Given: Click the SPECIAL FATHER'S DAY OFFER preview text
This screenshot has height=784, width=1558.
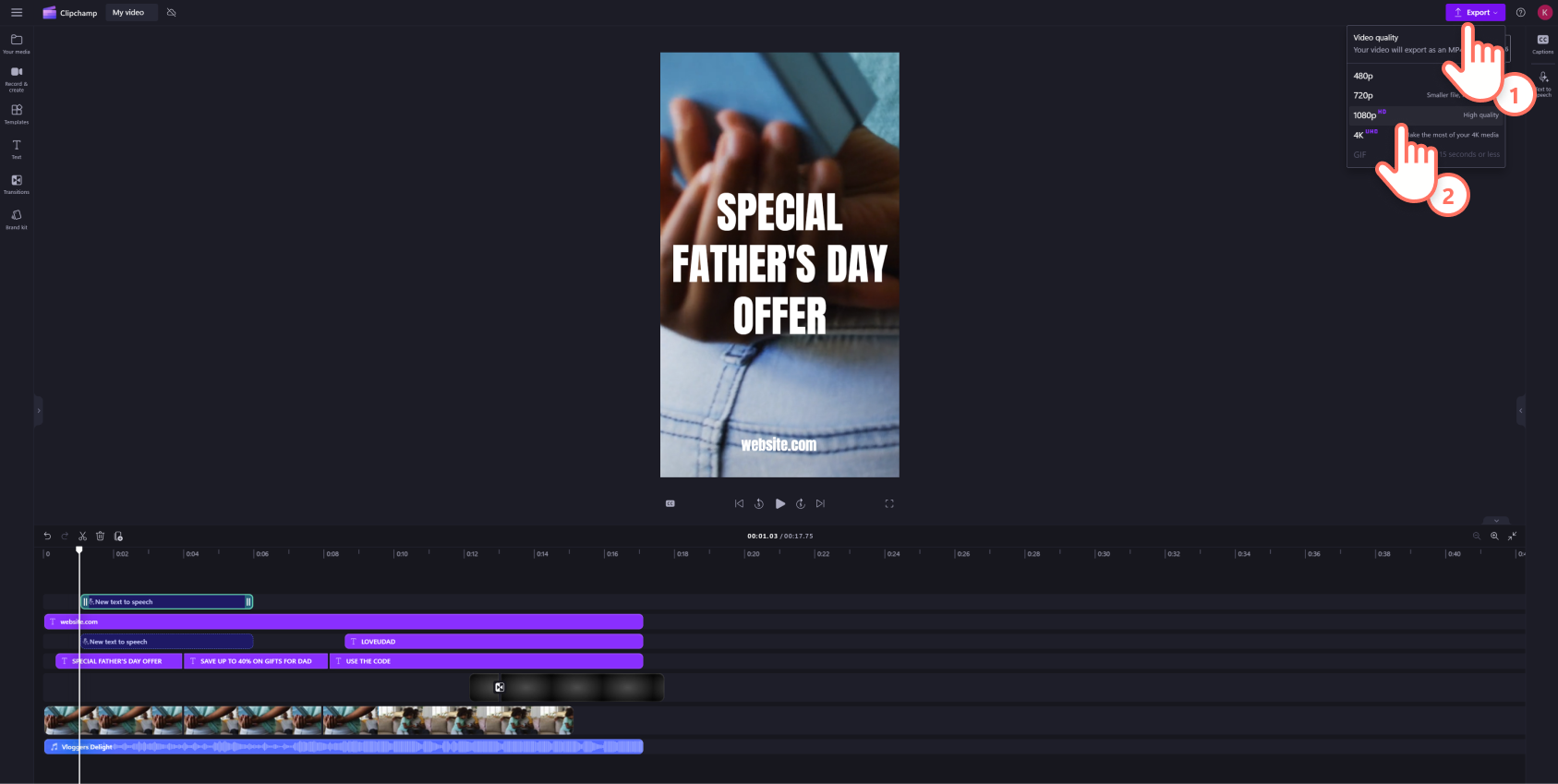Looking at the screenshot, I should click(779, 264).
